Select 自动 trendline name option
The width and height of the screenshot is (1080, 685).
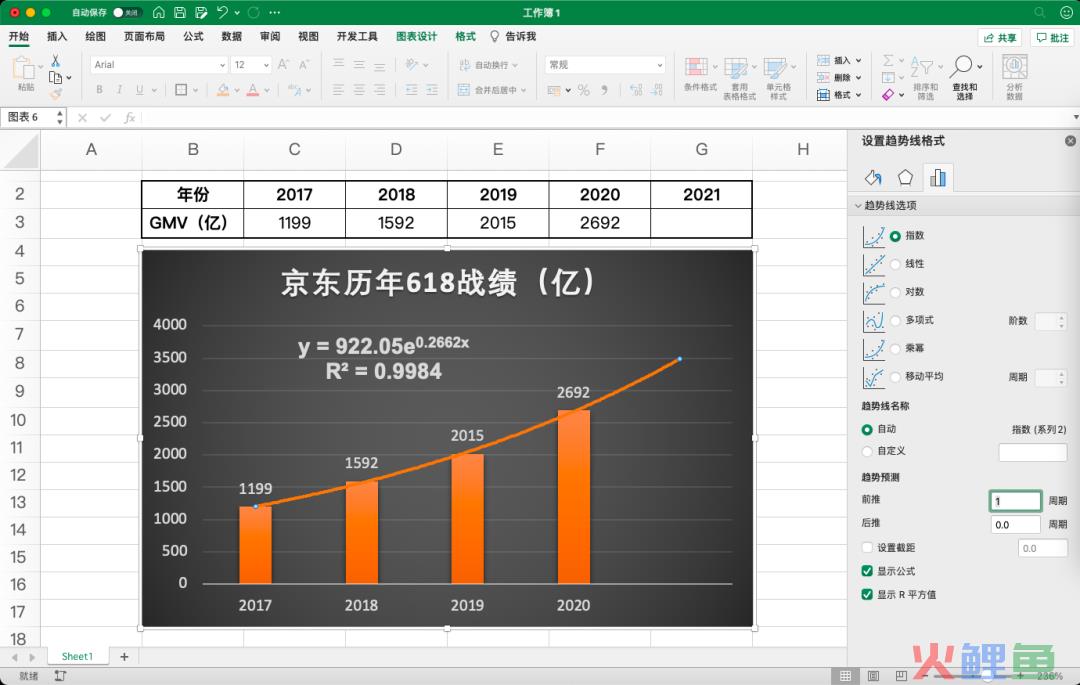(867, 430)
